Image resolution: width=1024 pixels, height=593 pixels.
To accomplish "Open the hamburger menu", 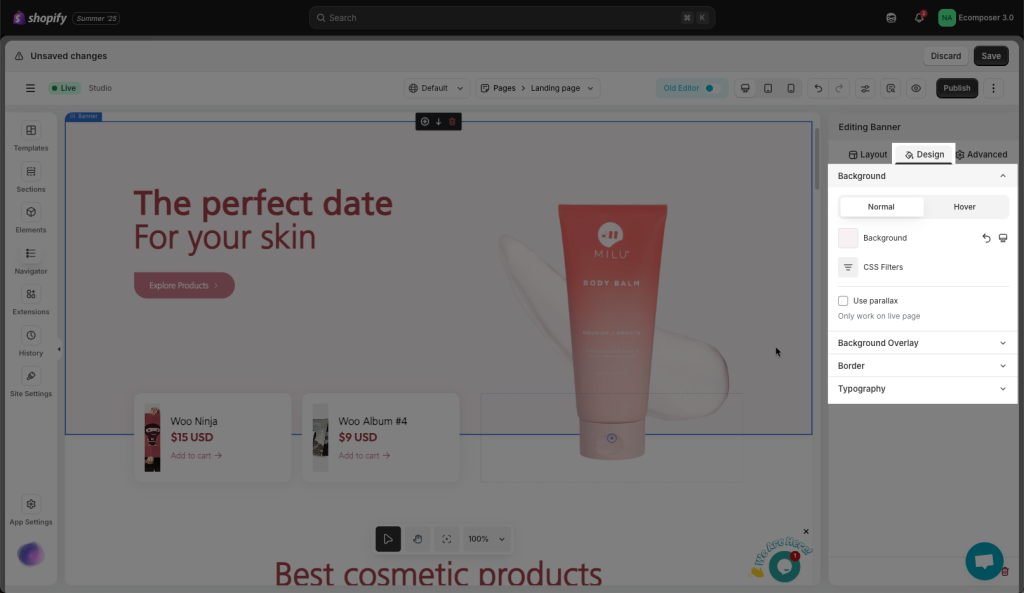I will point(30,88).
